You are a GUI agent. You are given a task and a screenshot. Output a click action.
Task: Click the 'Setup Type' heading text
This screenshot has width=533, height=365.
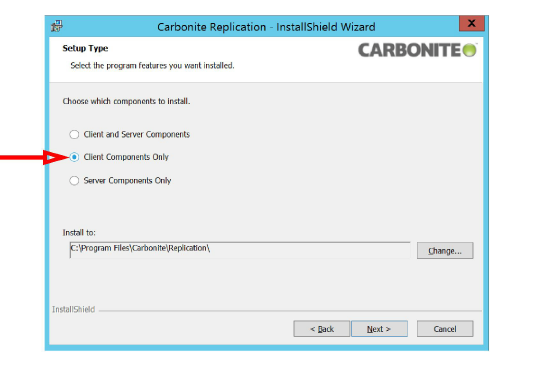(85, 48)
